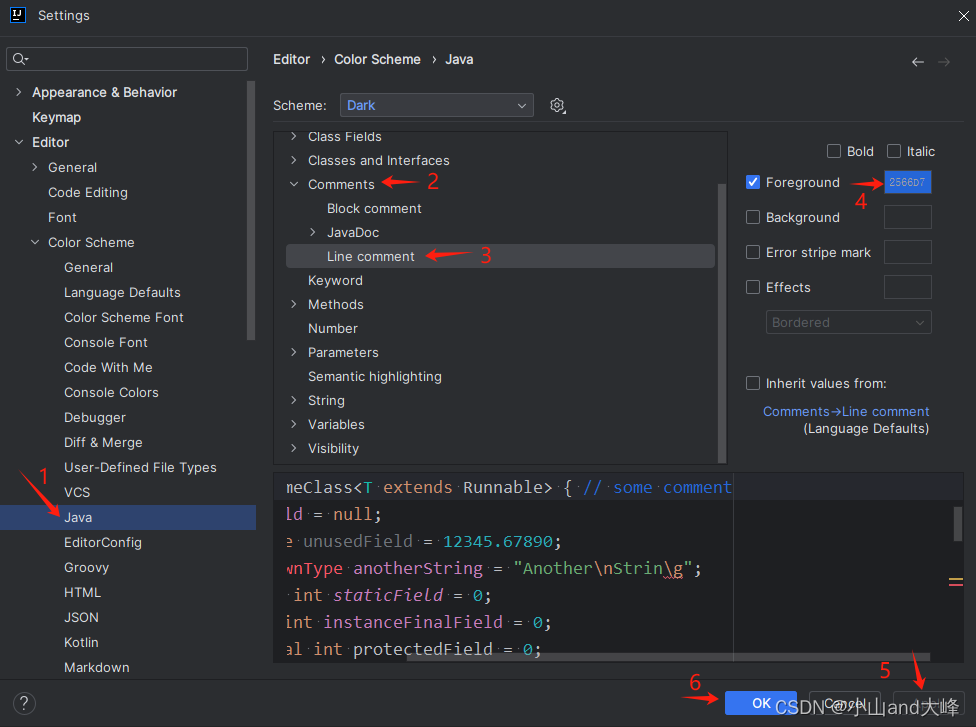976x727 pixels.
Task: Open Console Font settings
Action: [x=106, y=342]
